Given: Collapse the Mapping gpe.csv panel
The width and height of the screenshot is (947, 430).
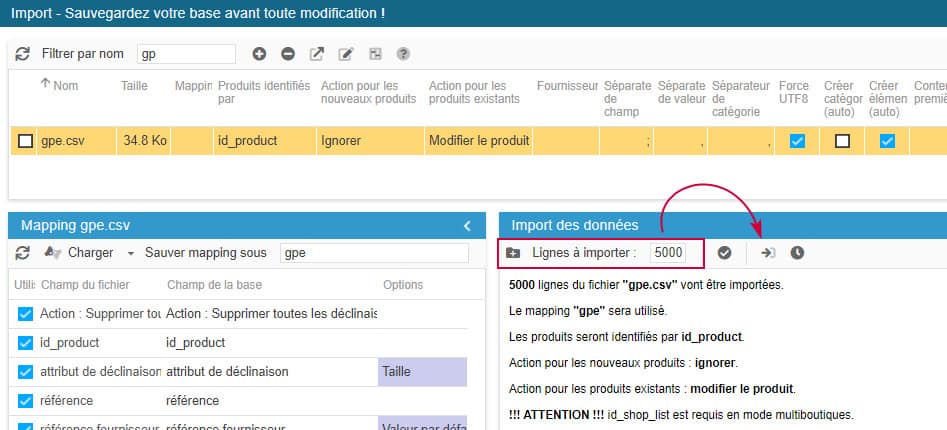Looking at the screenshot, I should (x=467, y=226).
